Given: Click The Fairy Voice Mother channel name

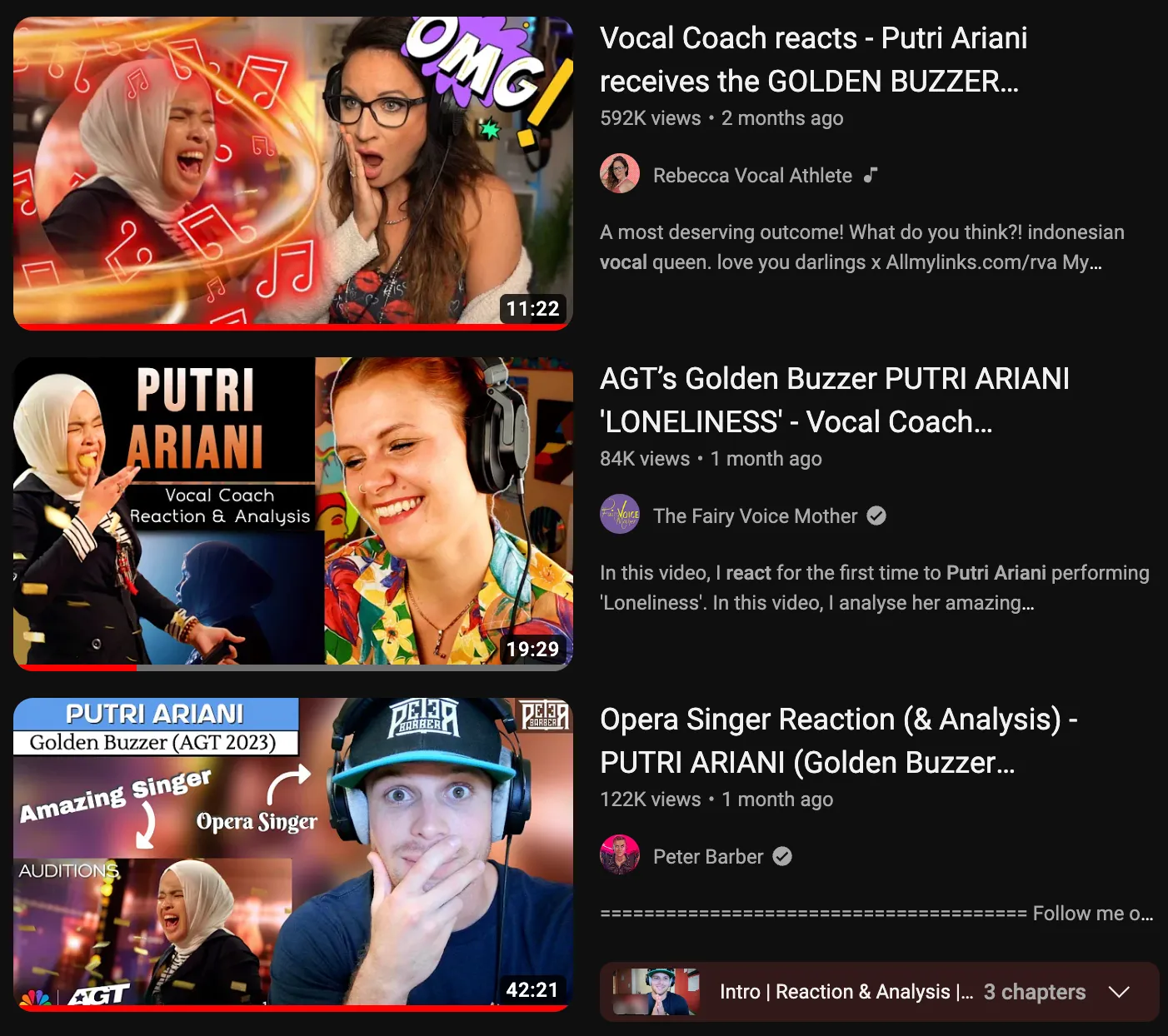Looking at the screenshot, I should click(x=755, y=516).
